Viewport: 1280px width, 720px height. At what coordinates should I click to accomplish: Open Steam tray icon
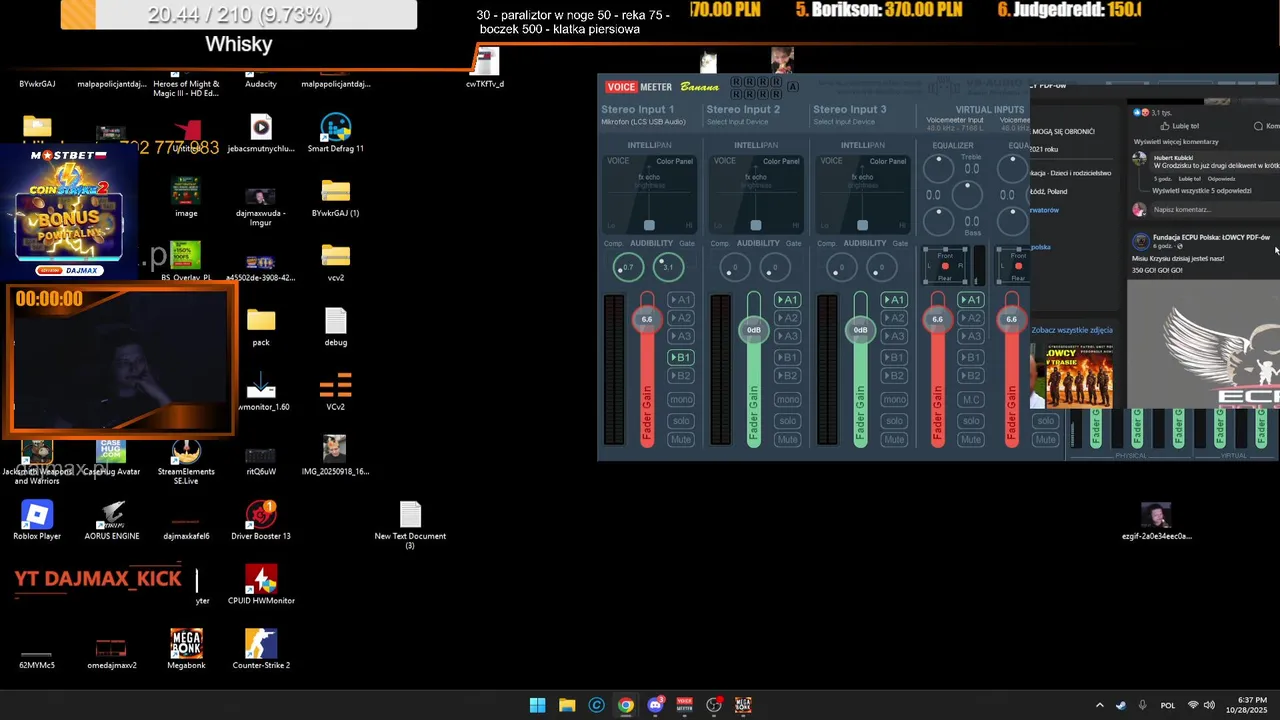[x=1121, y=705]
